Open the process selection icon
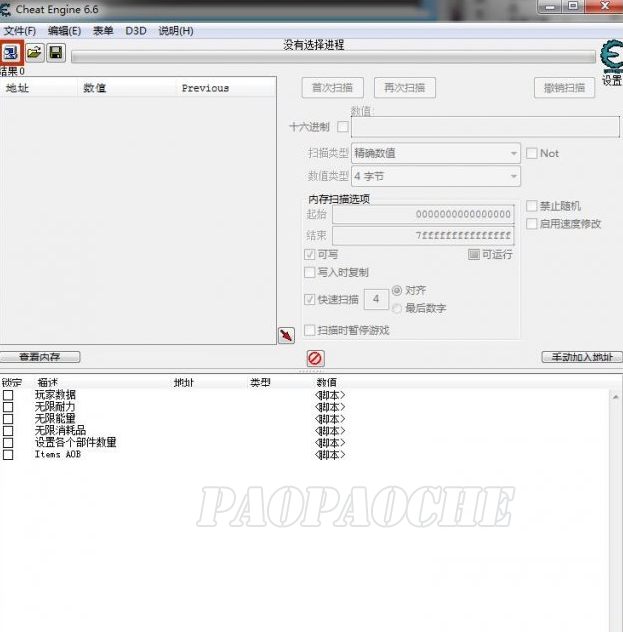 click(11, 52)
